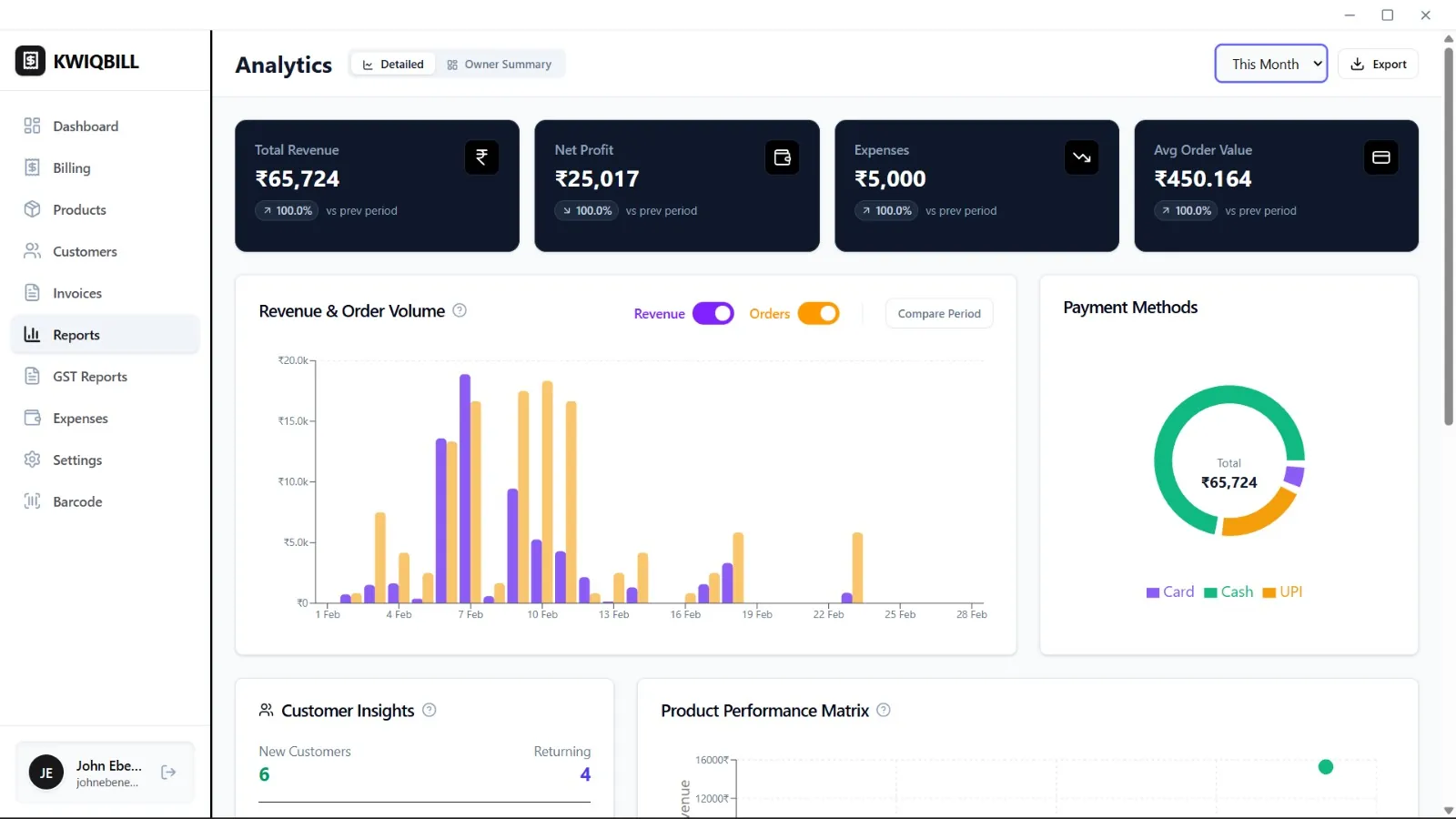Click help icon beside Product Performance Matrix
Viewport: 1456px width, 819px height.
point(884,710)
